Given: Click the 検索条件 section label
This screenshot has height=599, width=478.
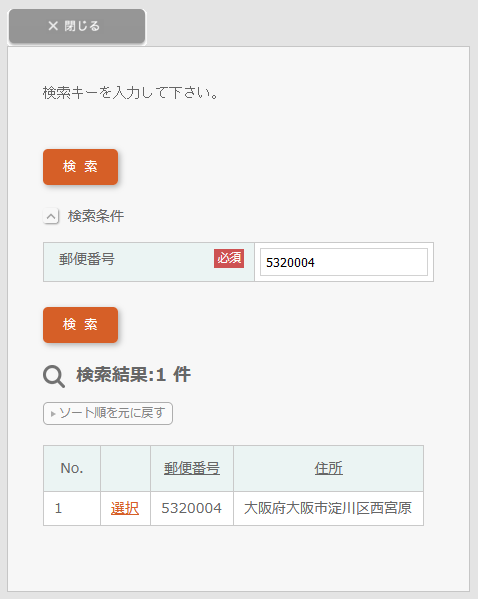Looking at the screenshot, I should pos(96,216).
